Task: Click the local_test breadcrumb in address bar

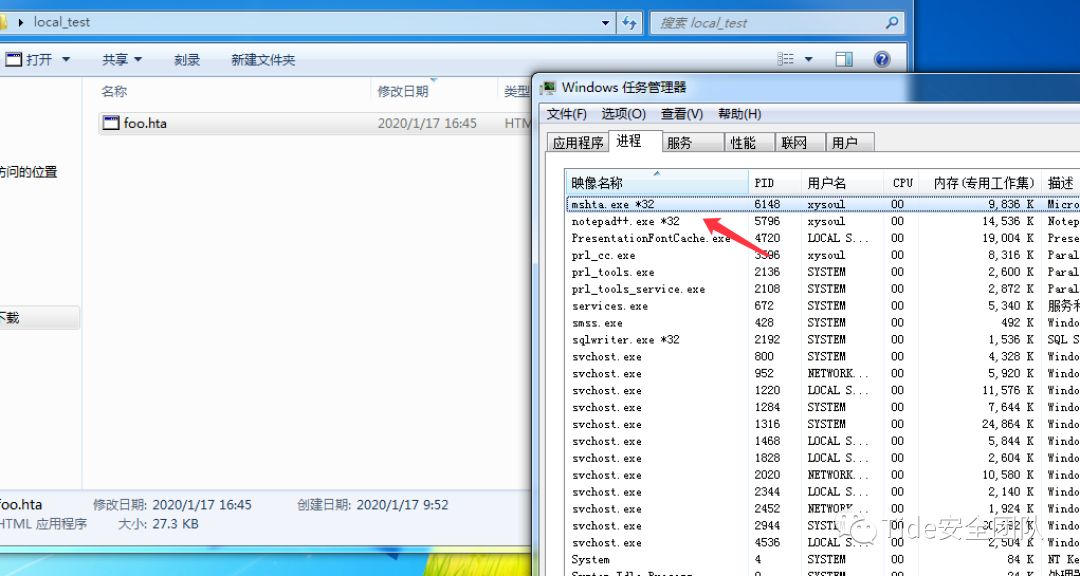Action: click(x=62, y=22)
